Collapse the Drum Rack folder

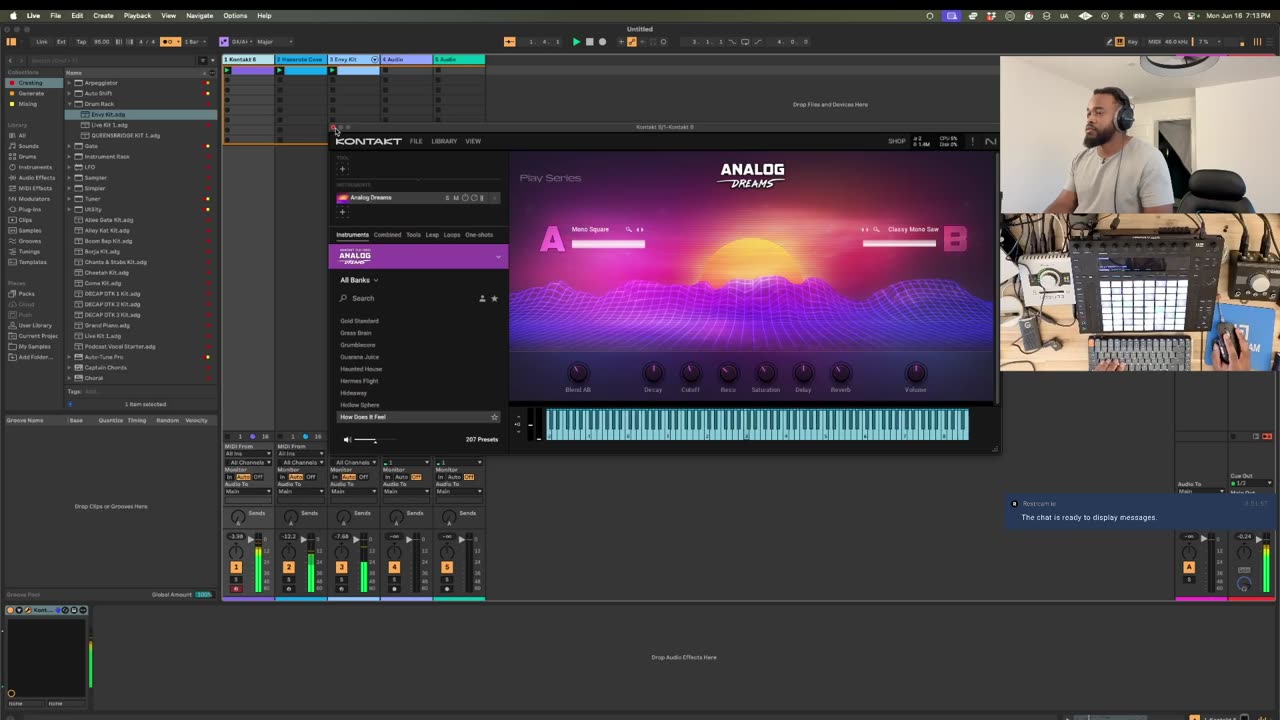click(69, 104)
